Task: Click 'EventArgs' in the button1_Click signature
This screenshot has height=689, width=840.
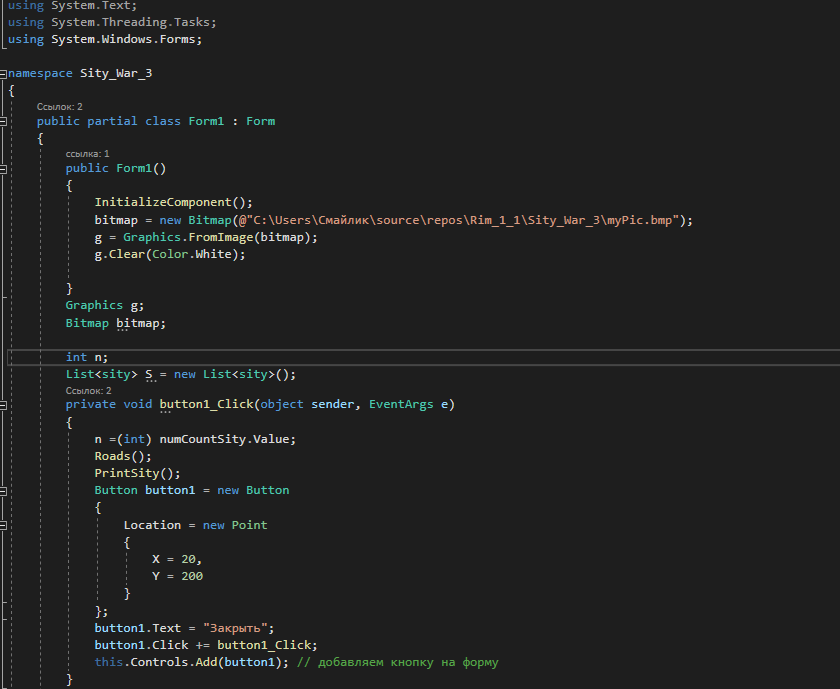Action: click(401, 404)
